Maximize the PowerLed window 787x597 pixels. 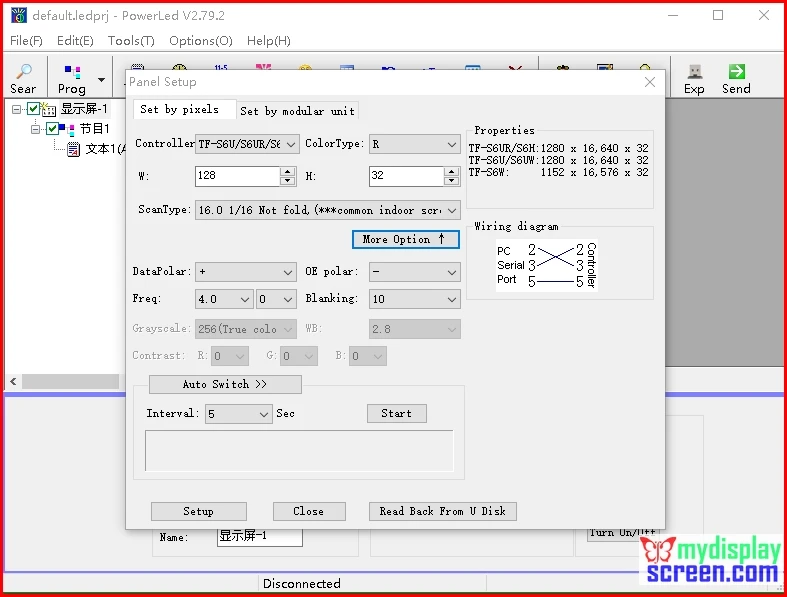[718, 16]
